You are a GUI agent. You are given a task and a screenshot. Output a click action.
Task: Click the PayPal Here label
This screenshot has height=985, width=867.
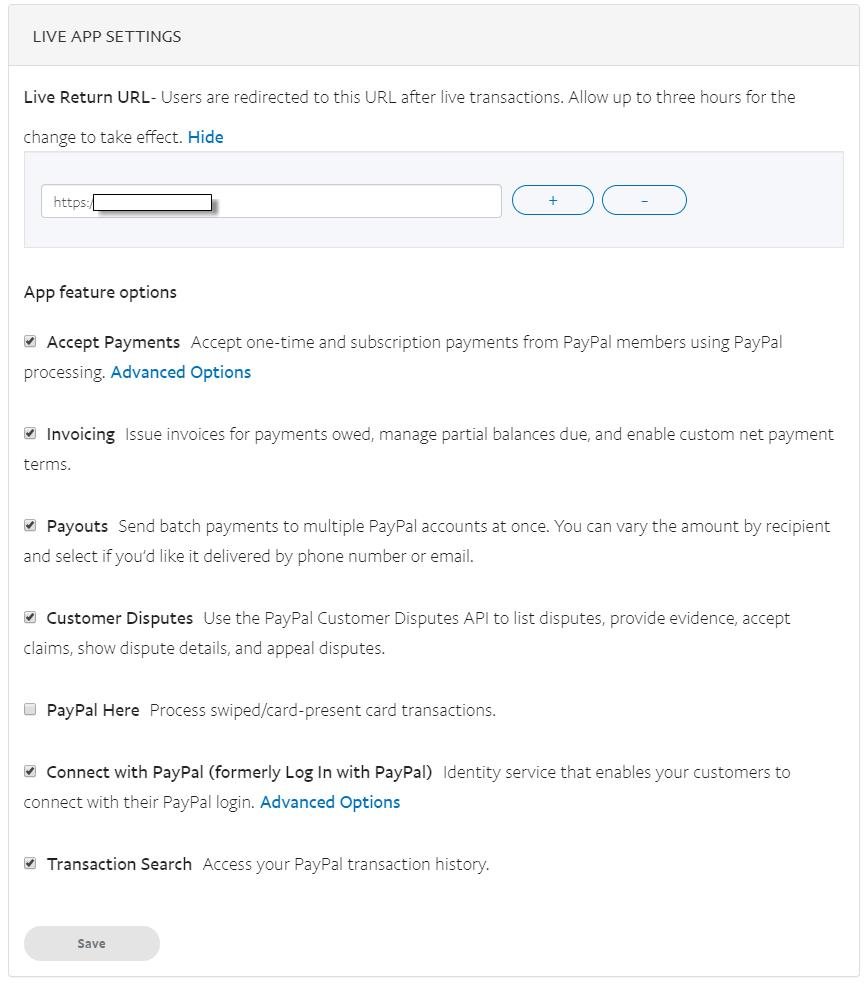tap(93, 710)
